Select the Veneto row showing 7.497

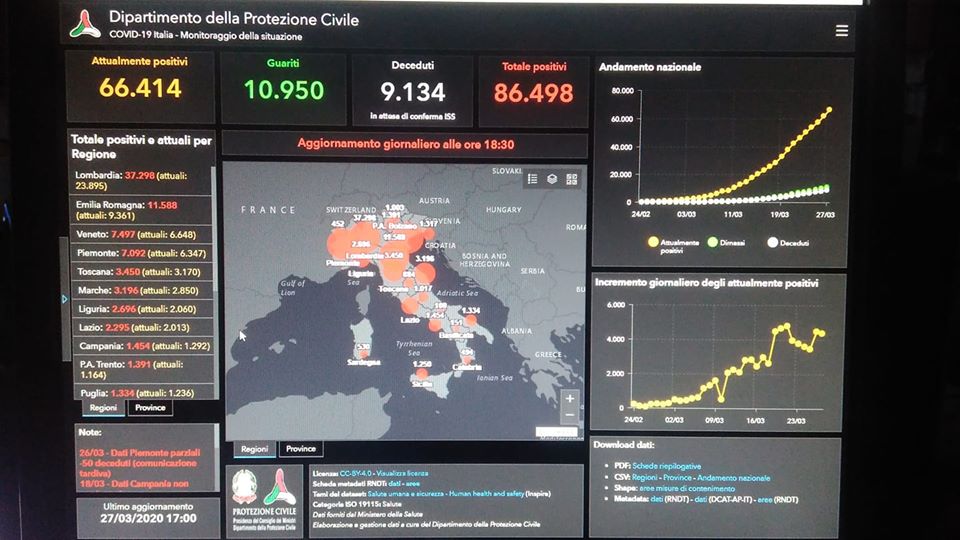pyautogui.click(x=142, y=234)
